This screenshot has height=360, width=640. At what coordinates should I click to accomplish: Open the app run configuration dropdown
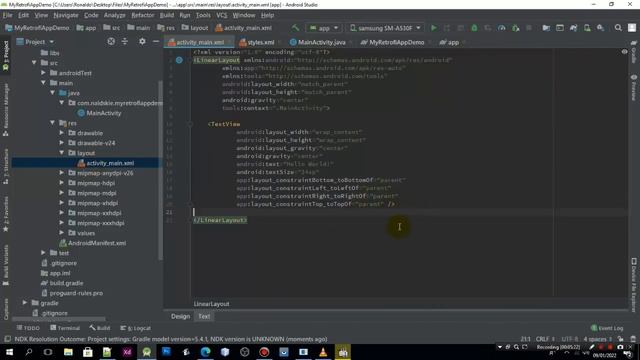pos(324,28)
